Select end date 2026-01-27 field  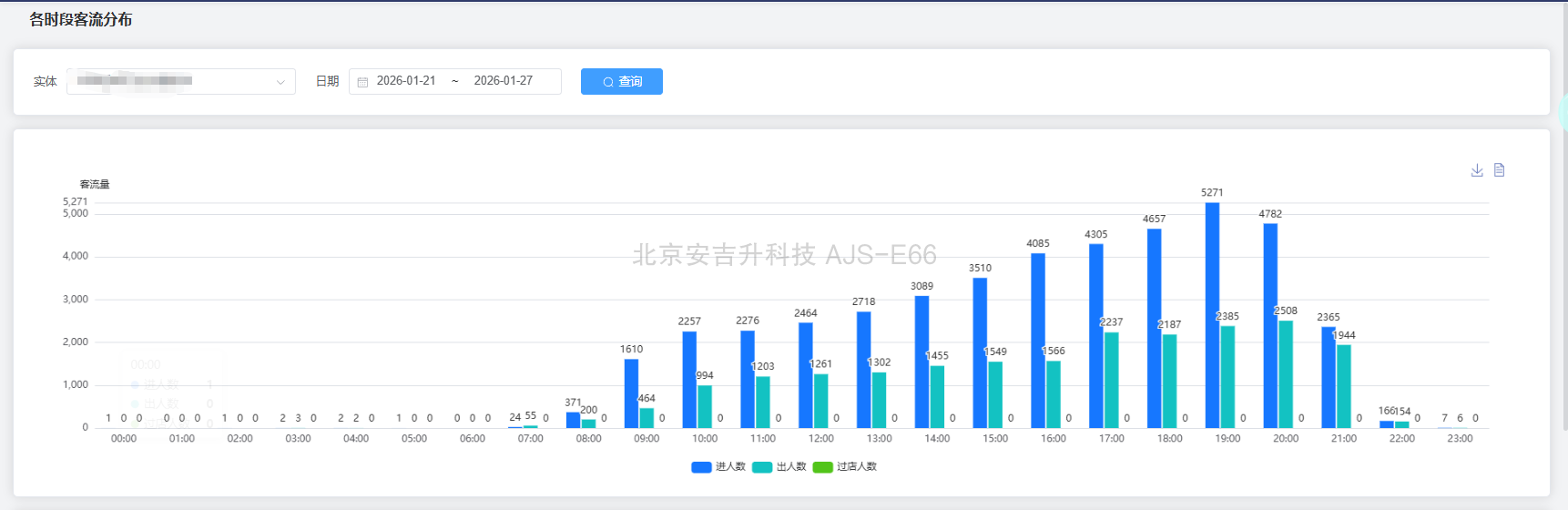(504, 81)
